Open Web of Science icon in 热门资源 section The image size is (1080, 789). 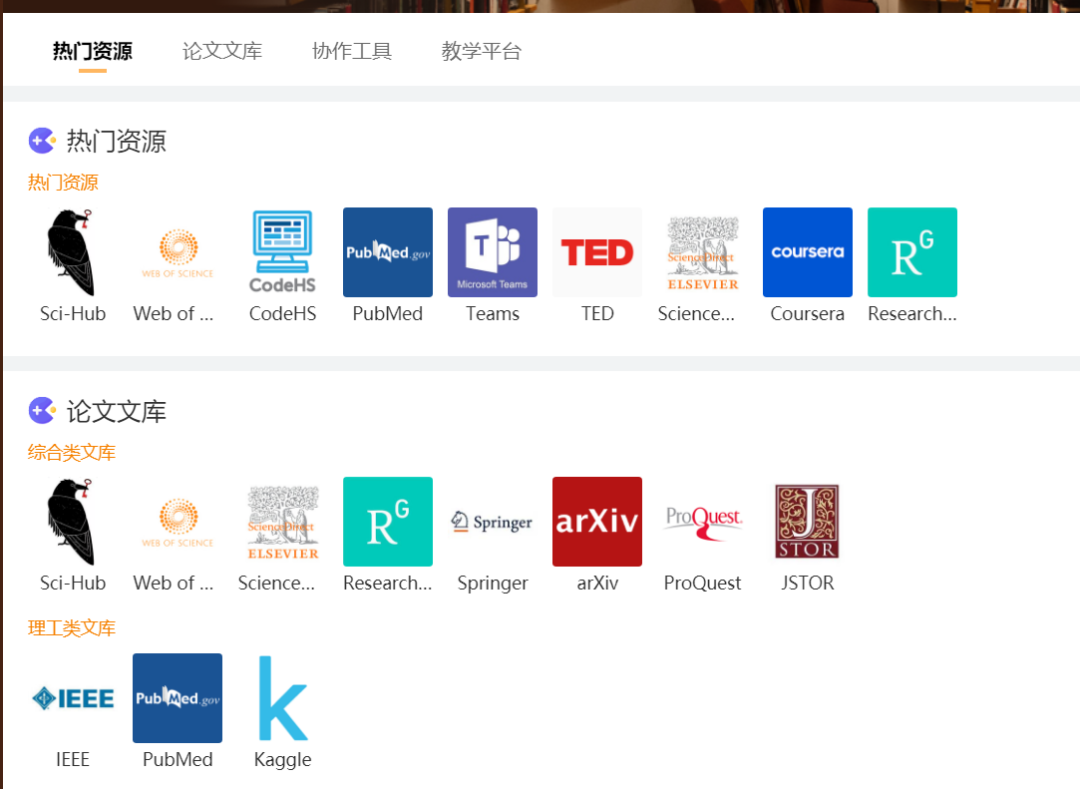pyautogui.click(x=178, y=253)
